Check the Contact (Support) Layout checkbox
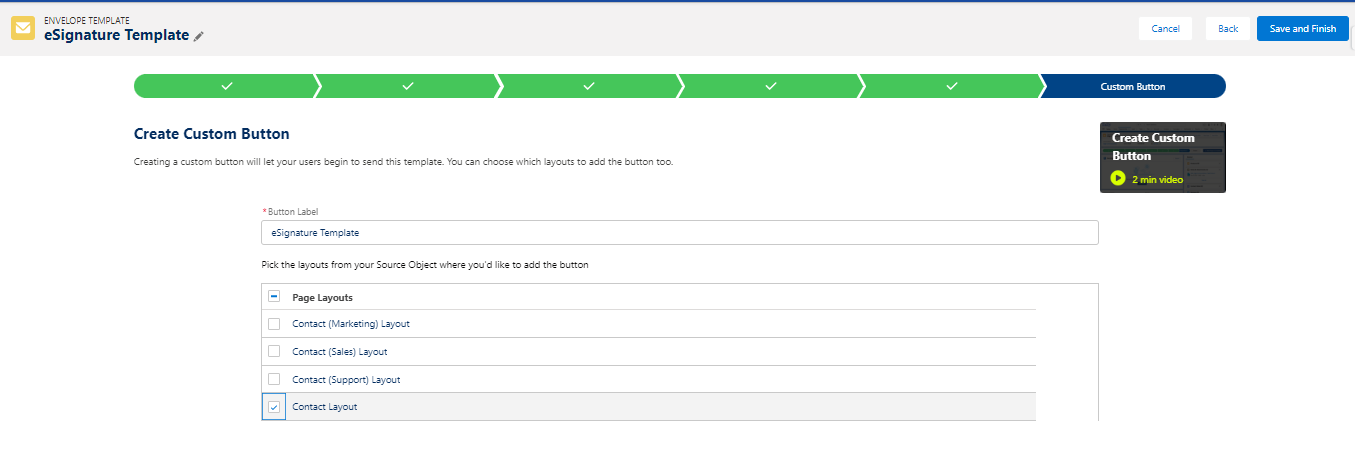Viewport: 1355px width, 460px height. (x=274, y=380)
